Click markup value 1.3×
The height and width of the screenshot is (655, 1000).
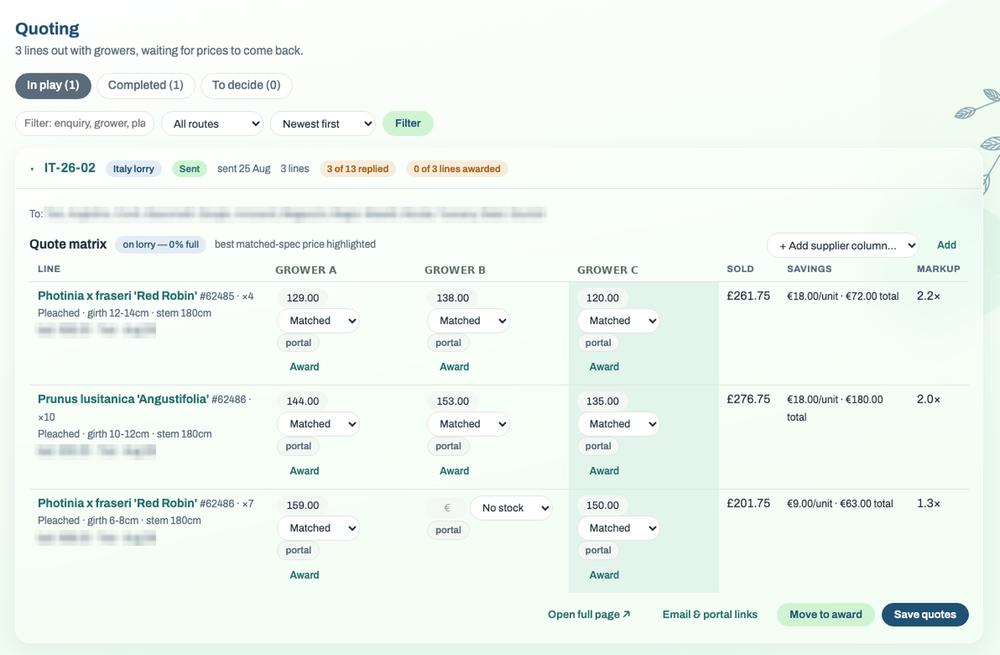[929, 503]
